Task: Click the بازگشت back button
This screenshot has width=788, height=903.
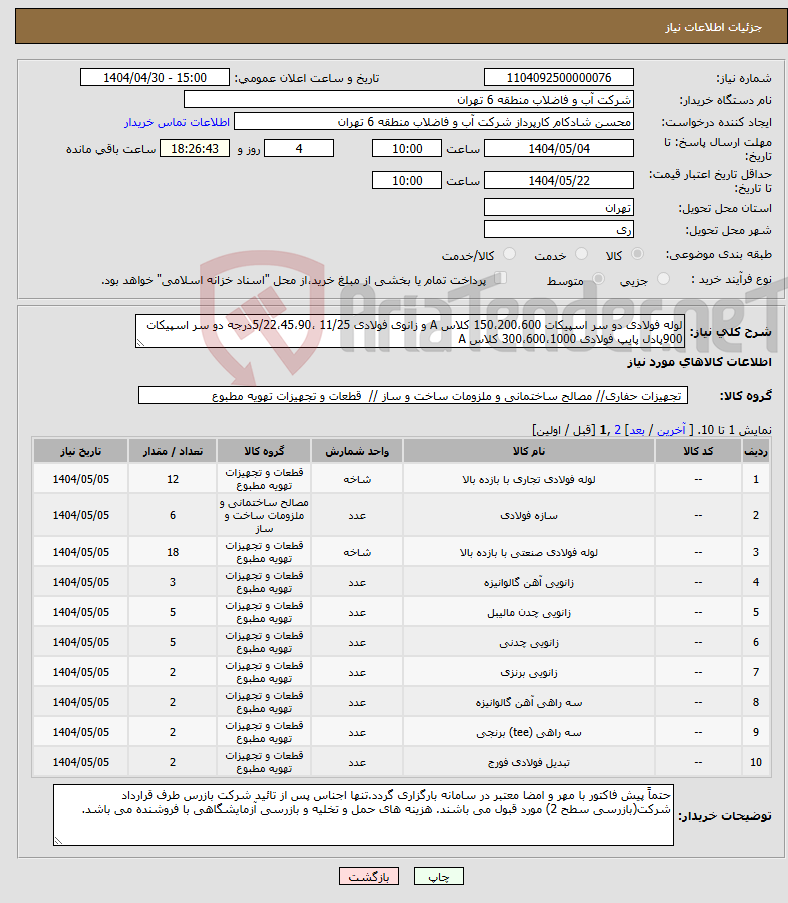Action: [369, 876]
